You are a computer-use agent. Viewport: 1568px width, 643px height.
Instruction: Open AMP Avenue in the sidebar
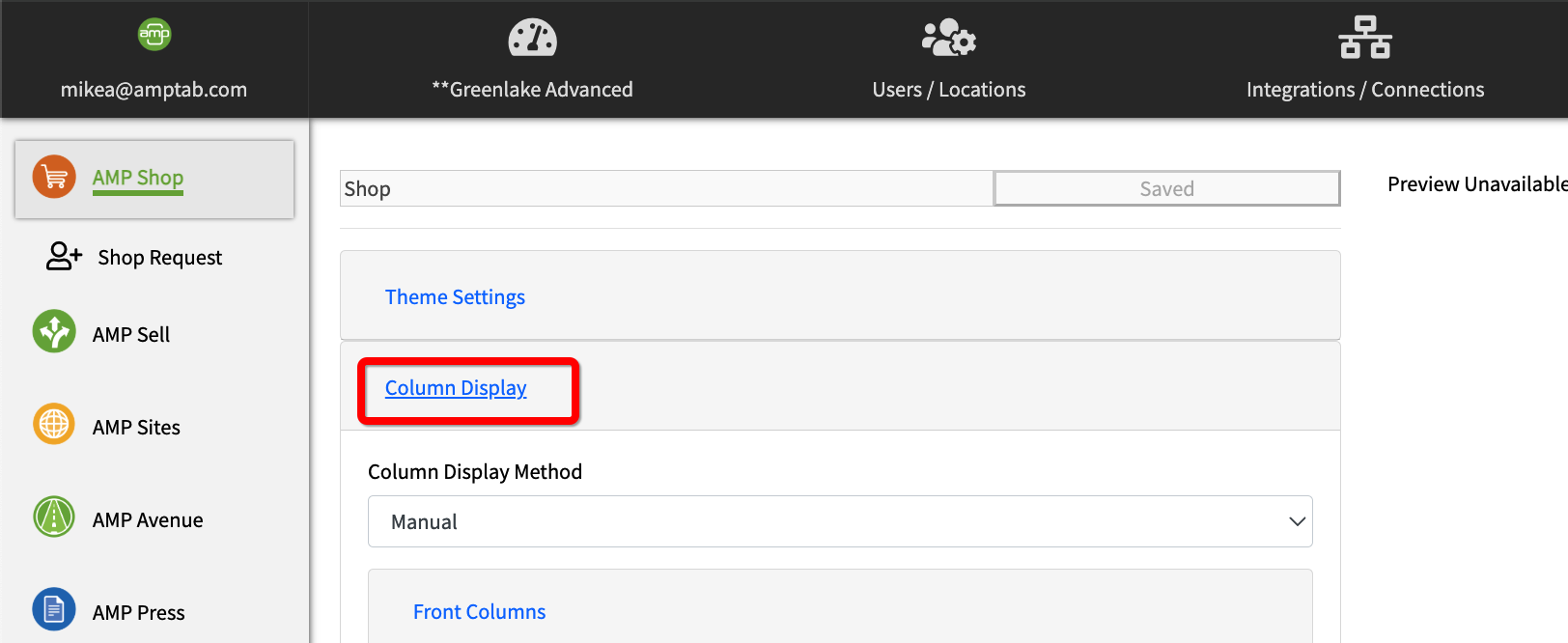point(148,520)
